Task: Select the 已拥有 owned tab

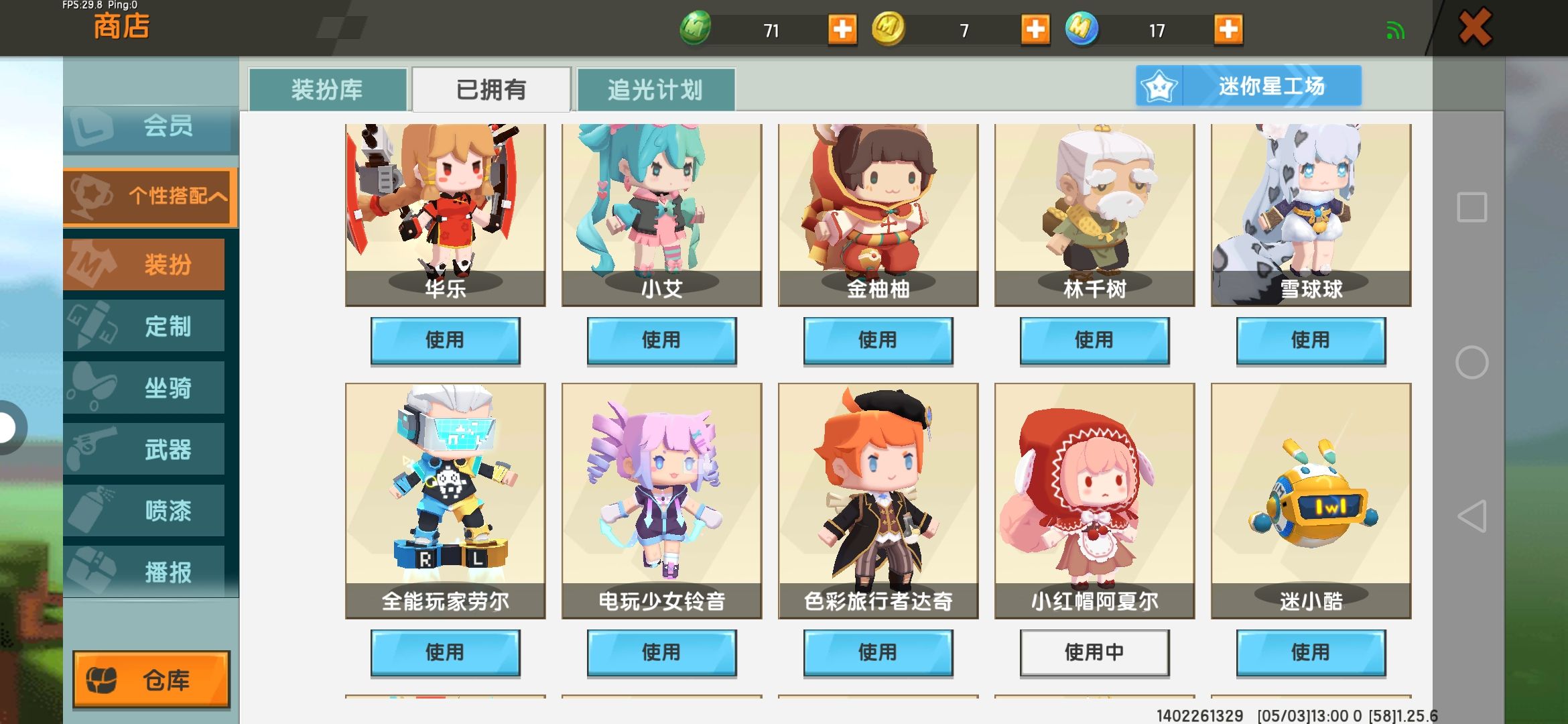Action: click(x=491, y=89)
